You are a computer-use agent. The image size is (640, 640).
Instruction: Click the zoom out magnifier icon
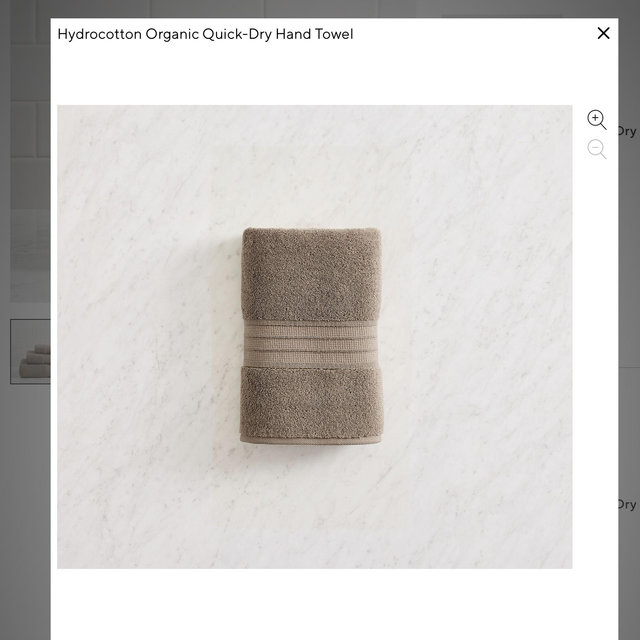coord(596,149)
